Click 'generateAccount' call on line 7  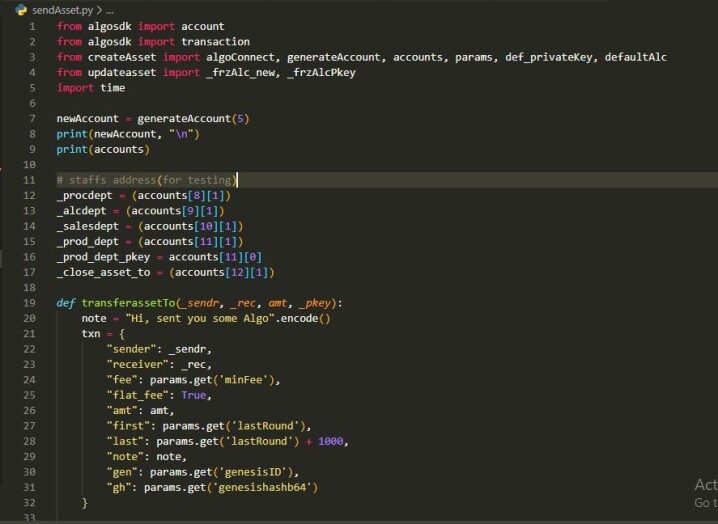tap(184, 119)
